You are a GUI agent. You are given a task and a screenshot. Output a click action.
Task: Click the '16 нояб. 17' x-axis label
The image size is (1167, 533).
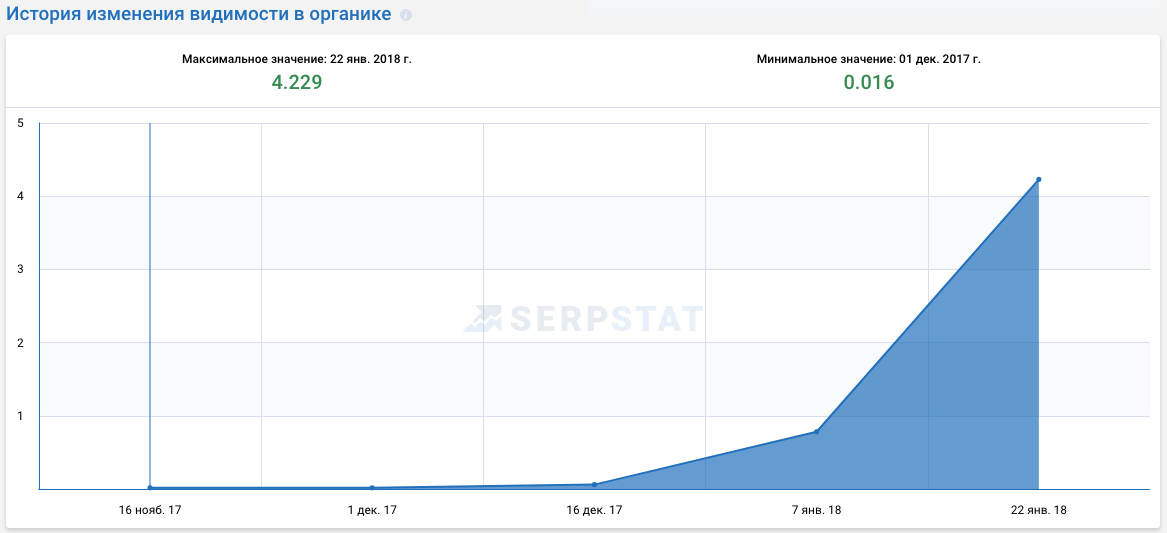coord(150,510)
